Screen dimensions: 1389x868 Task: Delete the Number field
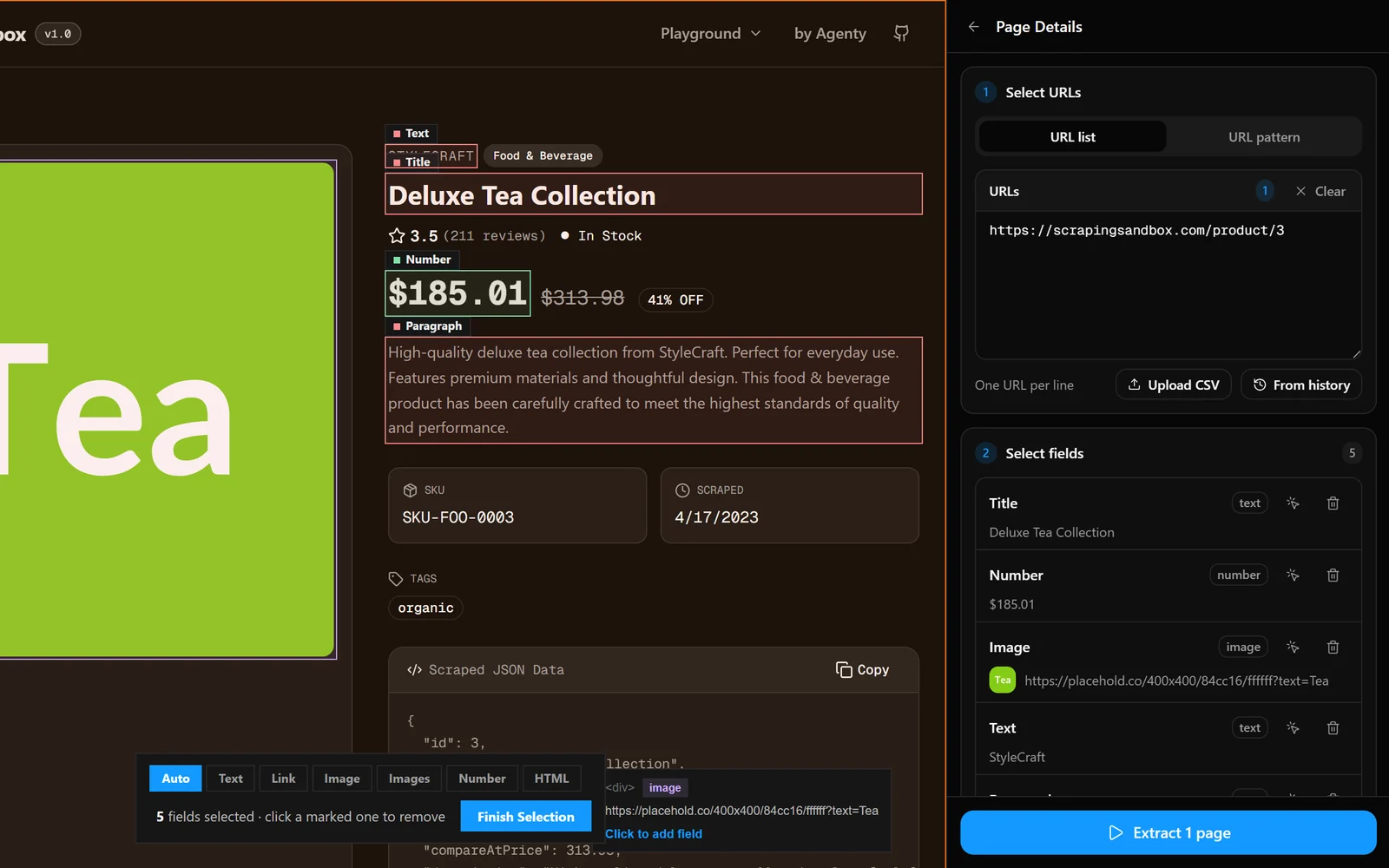[x=1333, y=575]
